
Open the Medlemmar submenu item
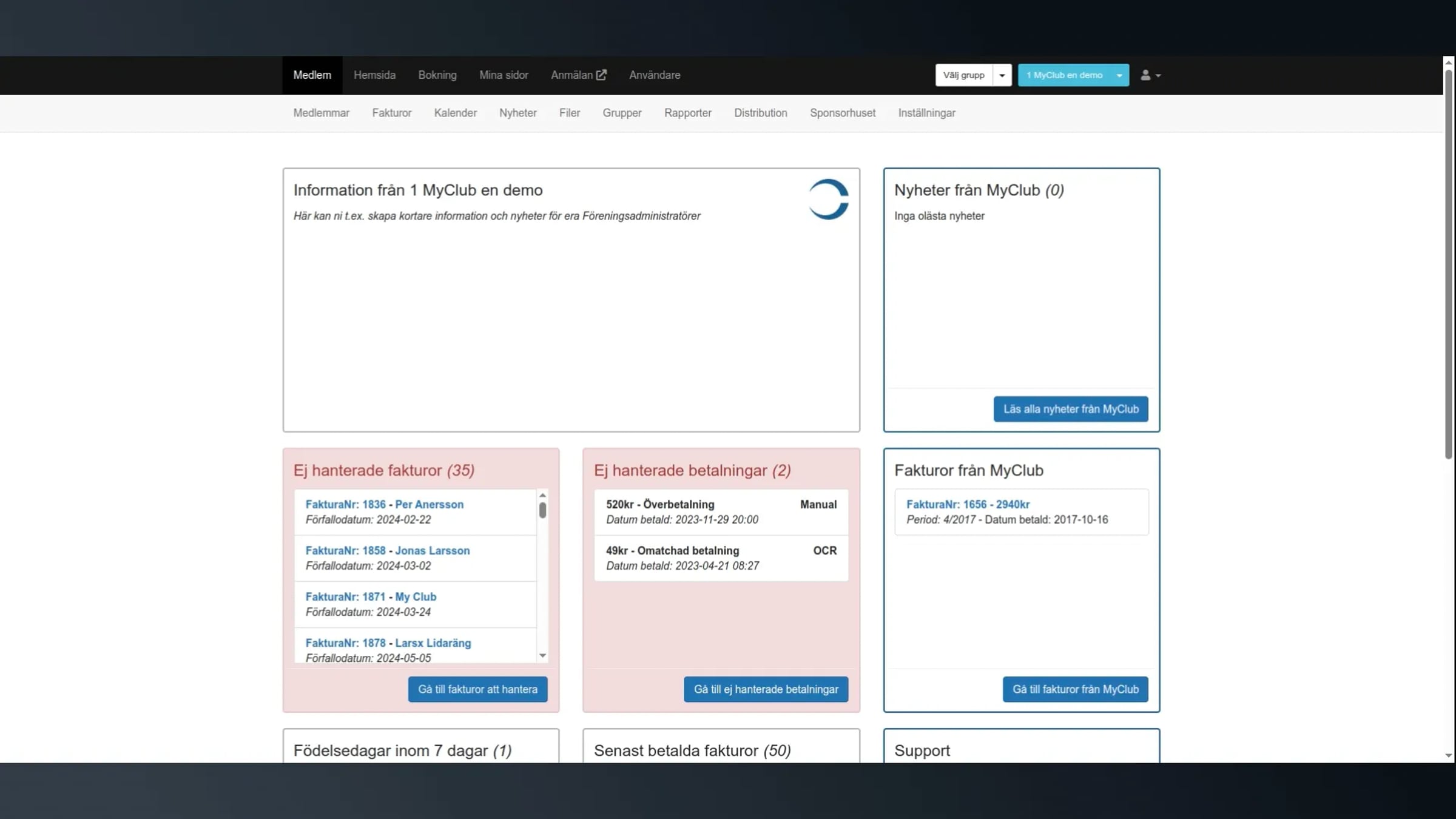tap(322, 113)
